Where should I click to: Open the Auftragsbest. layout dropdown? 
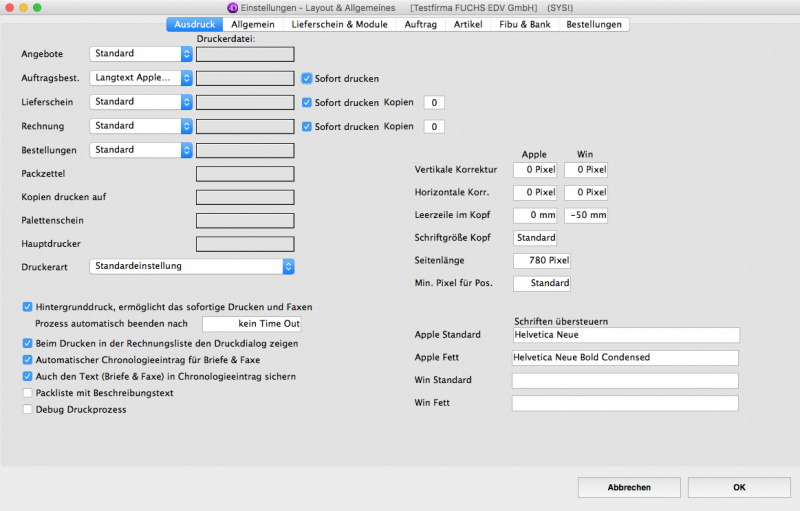(141, 77)
